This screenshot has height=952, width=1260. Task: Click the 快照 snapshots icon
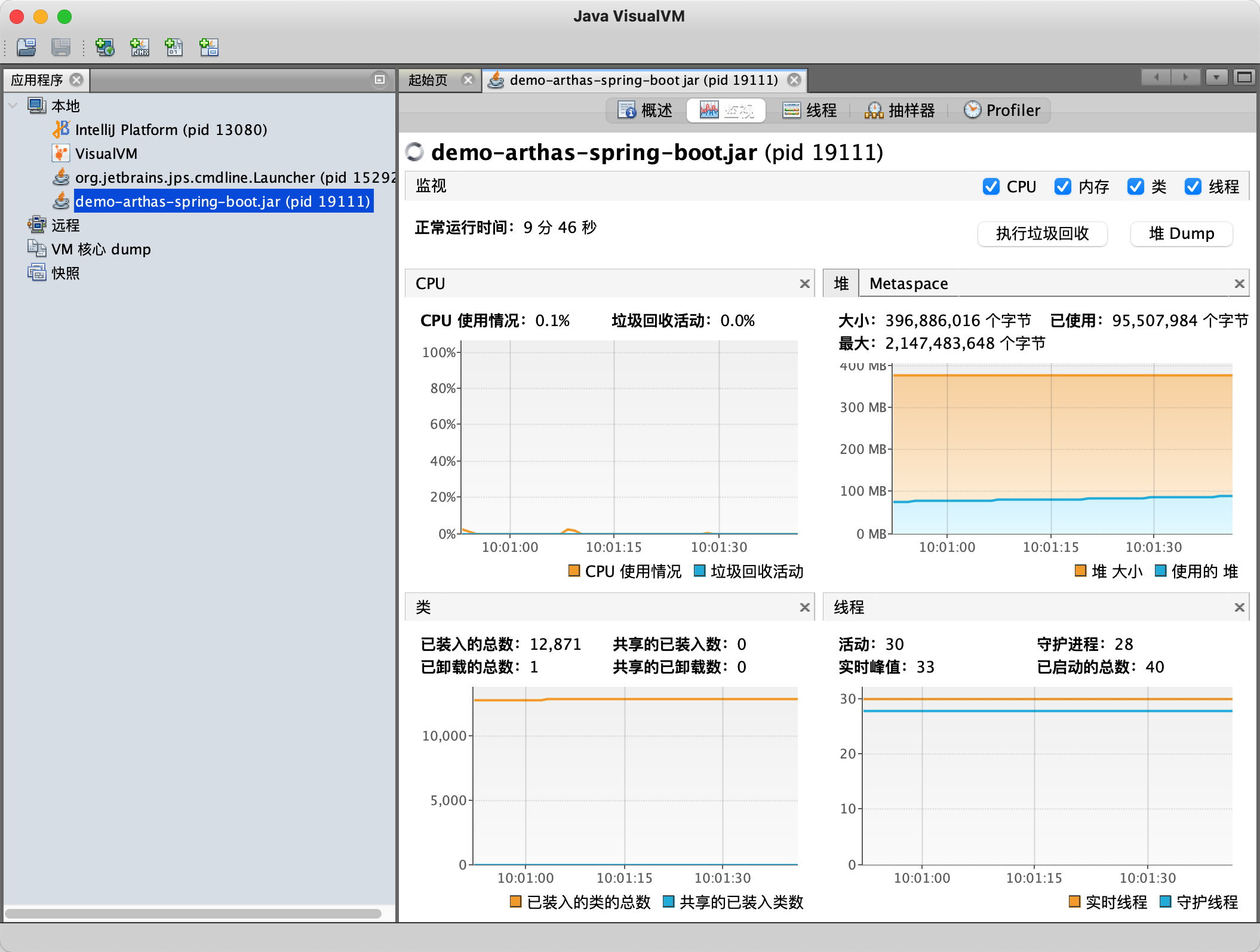pyautogui.click(x=37, y=273)
